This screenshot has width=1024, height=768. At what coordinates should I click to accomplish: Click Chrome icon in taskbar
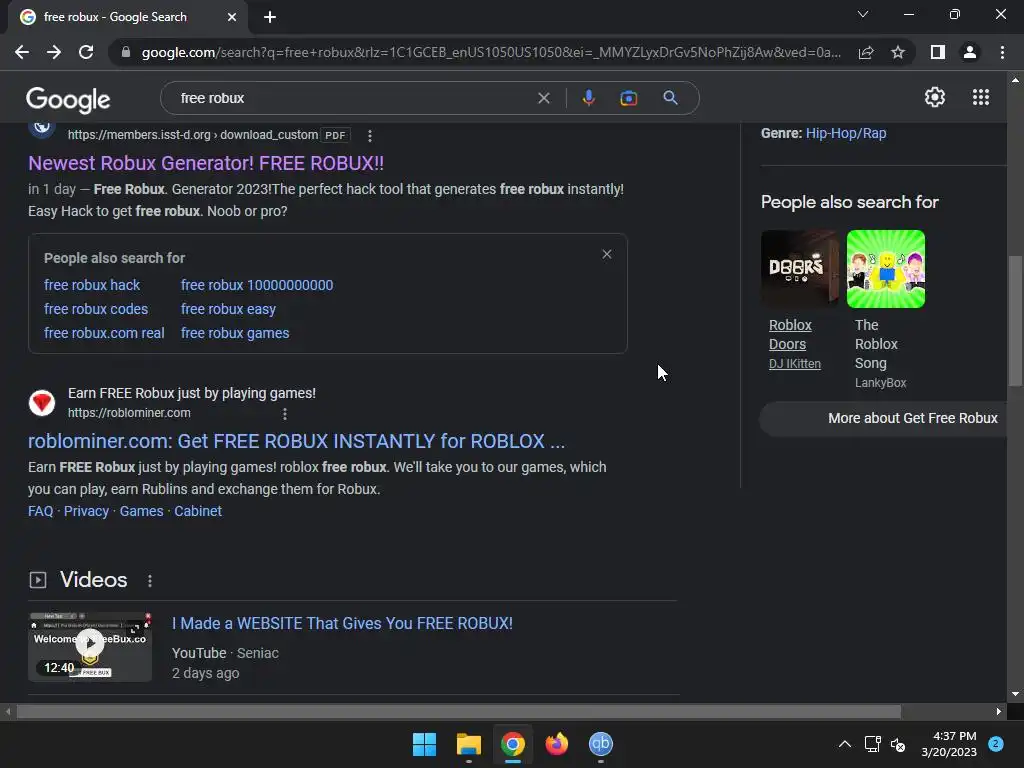[x=513, y=744]
